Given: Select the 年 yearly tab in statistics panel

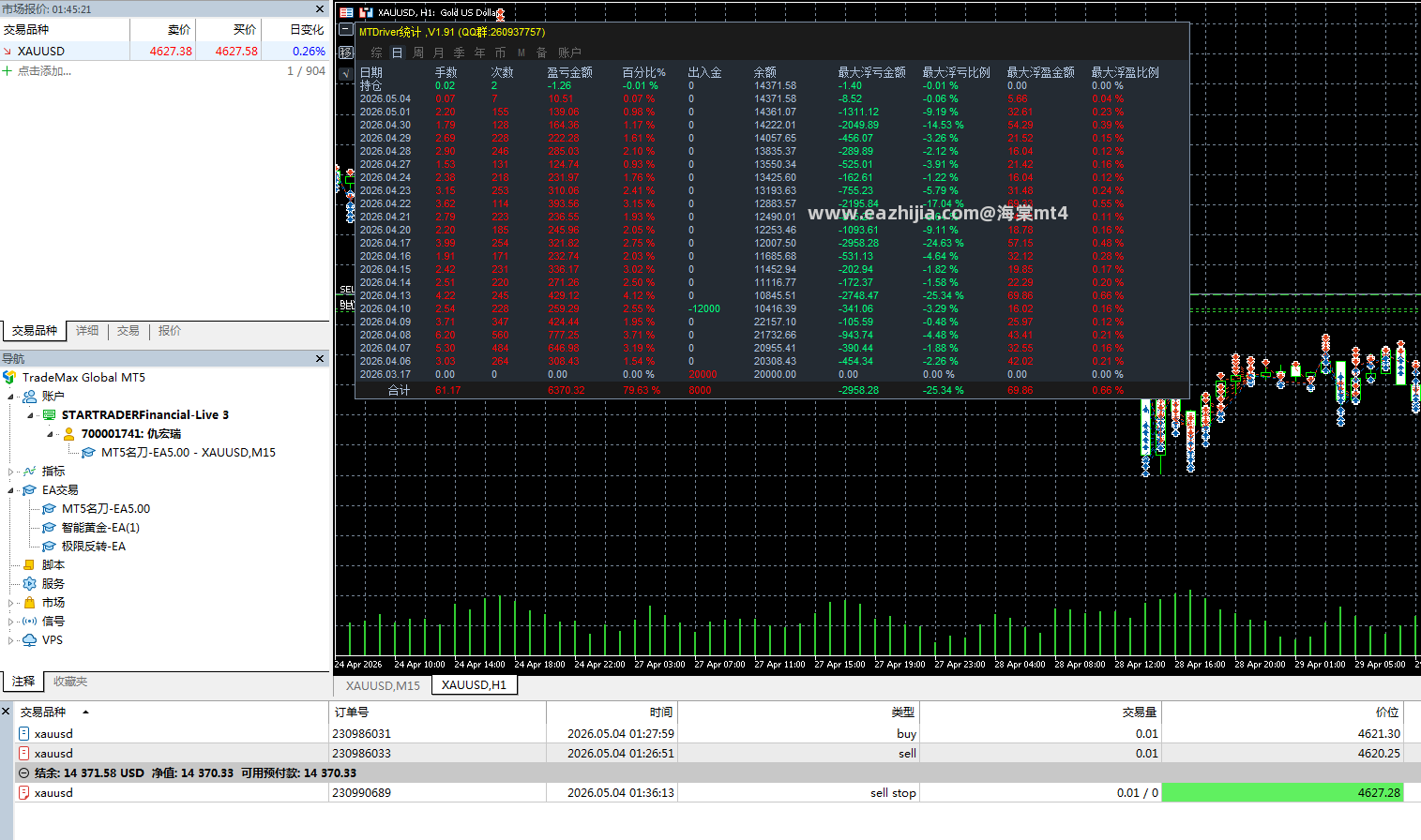Looking at the screenshot, I should point(480,52).
